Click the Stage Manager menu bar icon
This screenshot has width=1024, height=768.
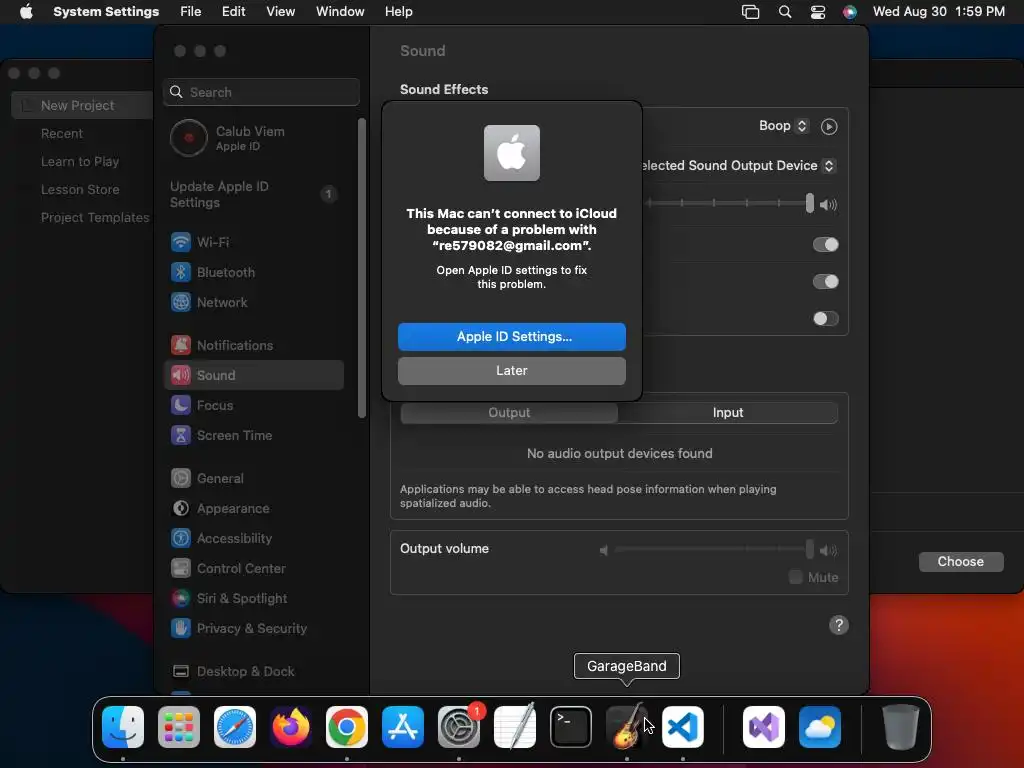[x=750, y=12]
